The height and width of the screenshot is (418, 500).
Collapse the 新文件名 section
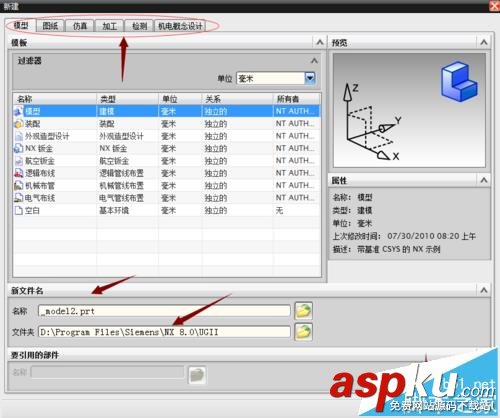click(x=484, y=290)
